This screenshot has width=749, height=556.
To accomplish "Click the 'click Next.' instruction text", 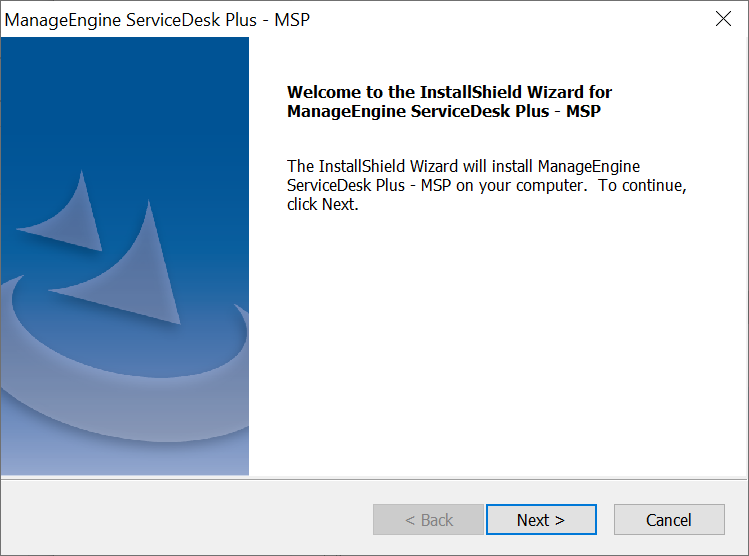I will click(x=322, y=205).
